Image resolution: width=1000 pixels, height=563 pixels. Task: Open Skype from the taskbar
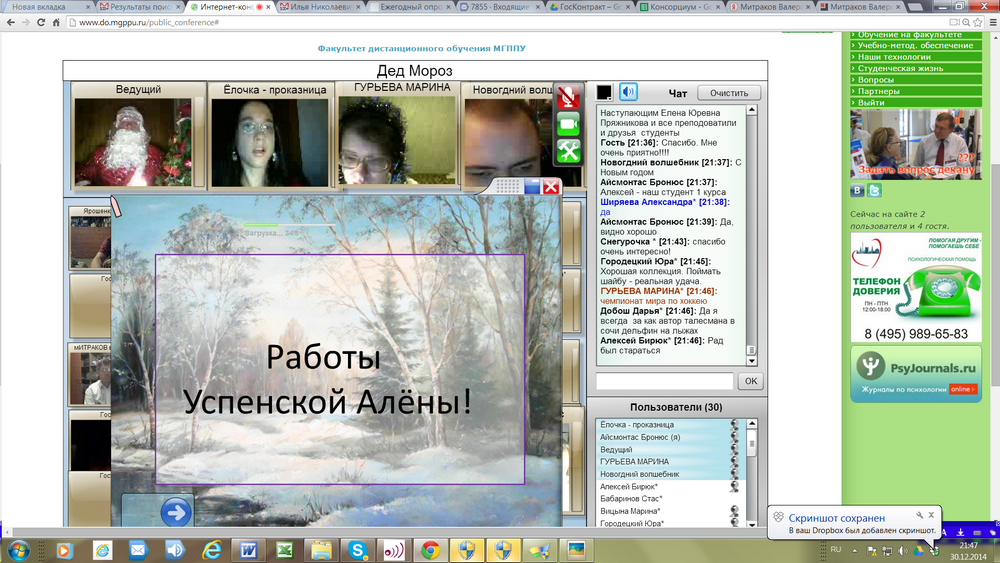(357, 550)
